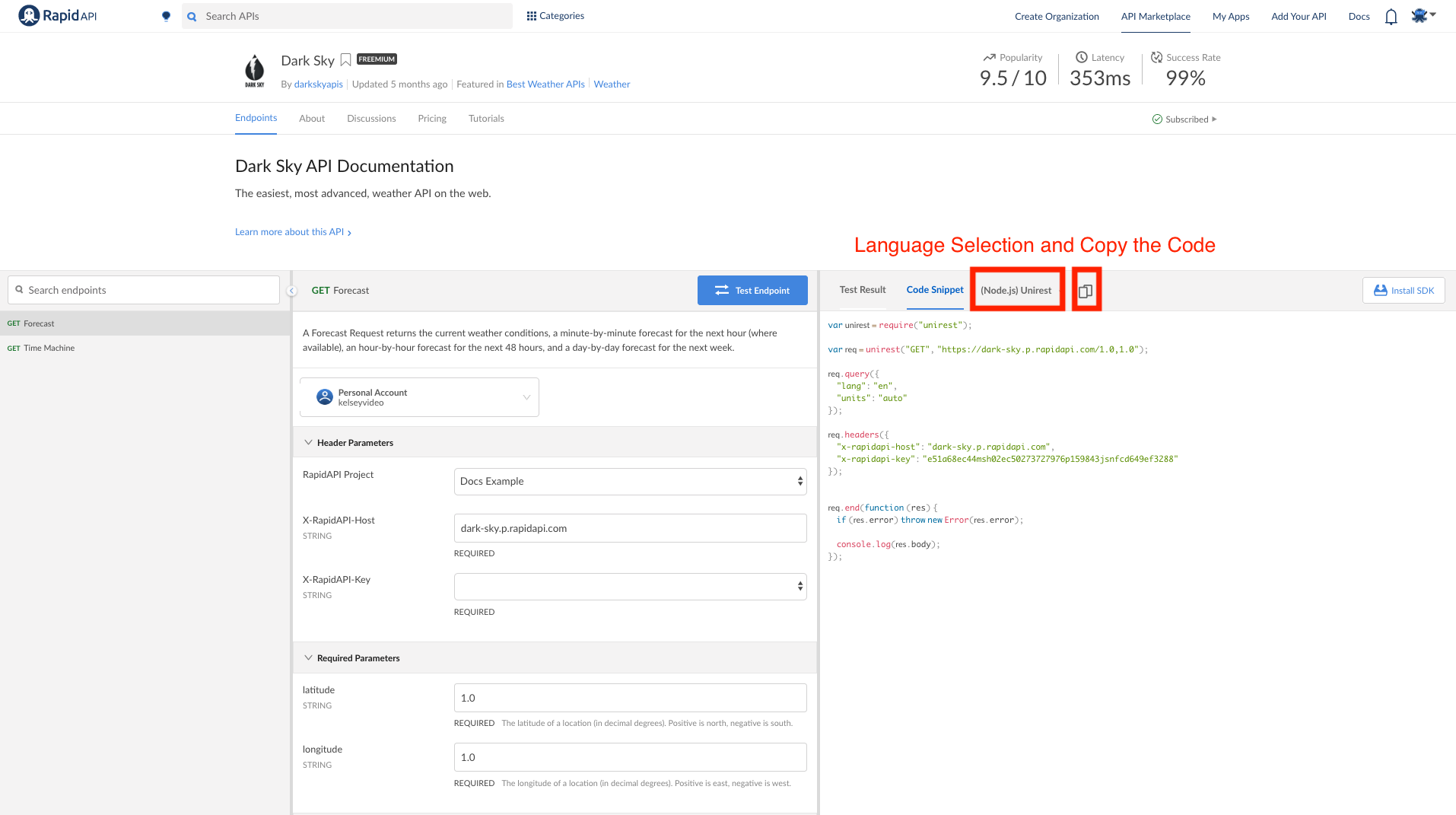The height and width of the screenshot is (815, 1456).
Task: Open the Categories grid menu
Action: tap(555, 16)
